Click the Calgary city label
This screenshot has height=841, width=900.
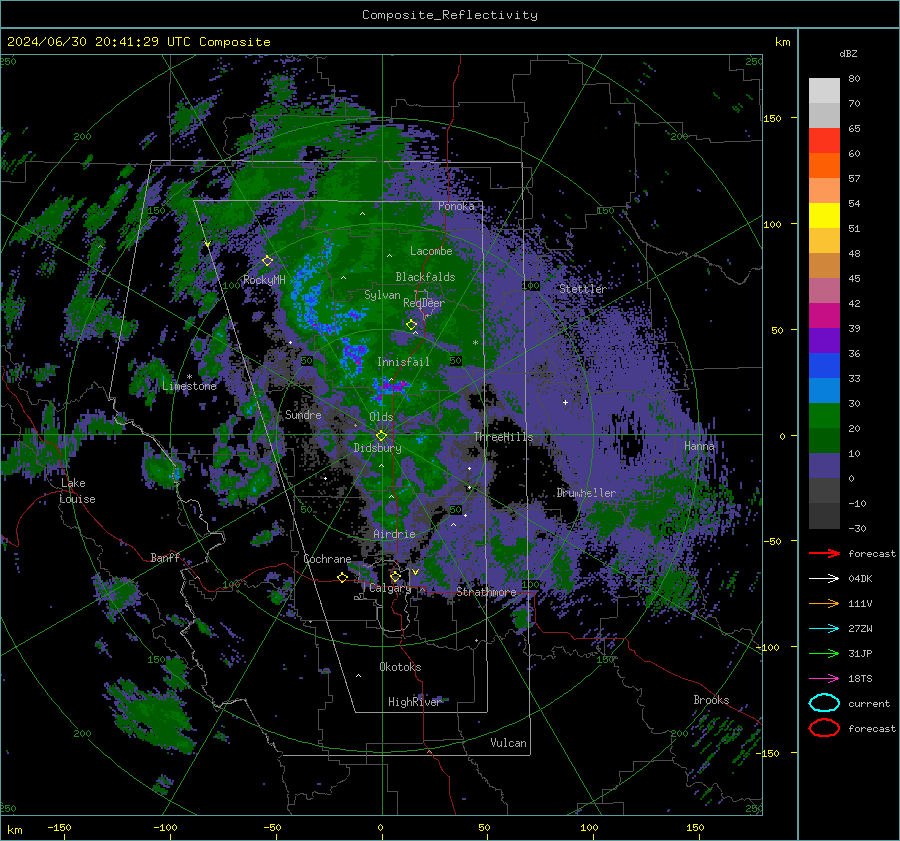pyautogui.click(x=390, y=588)
